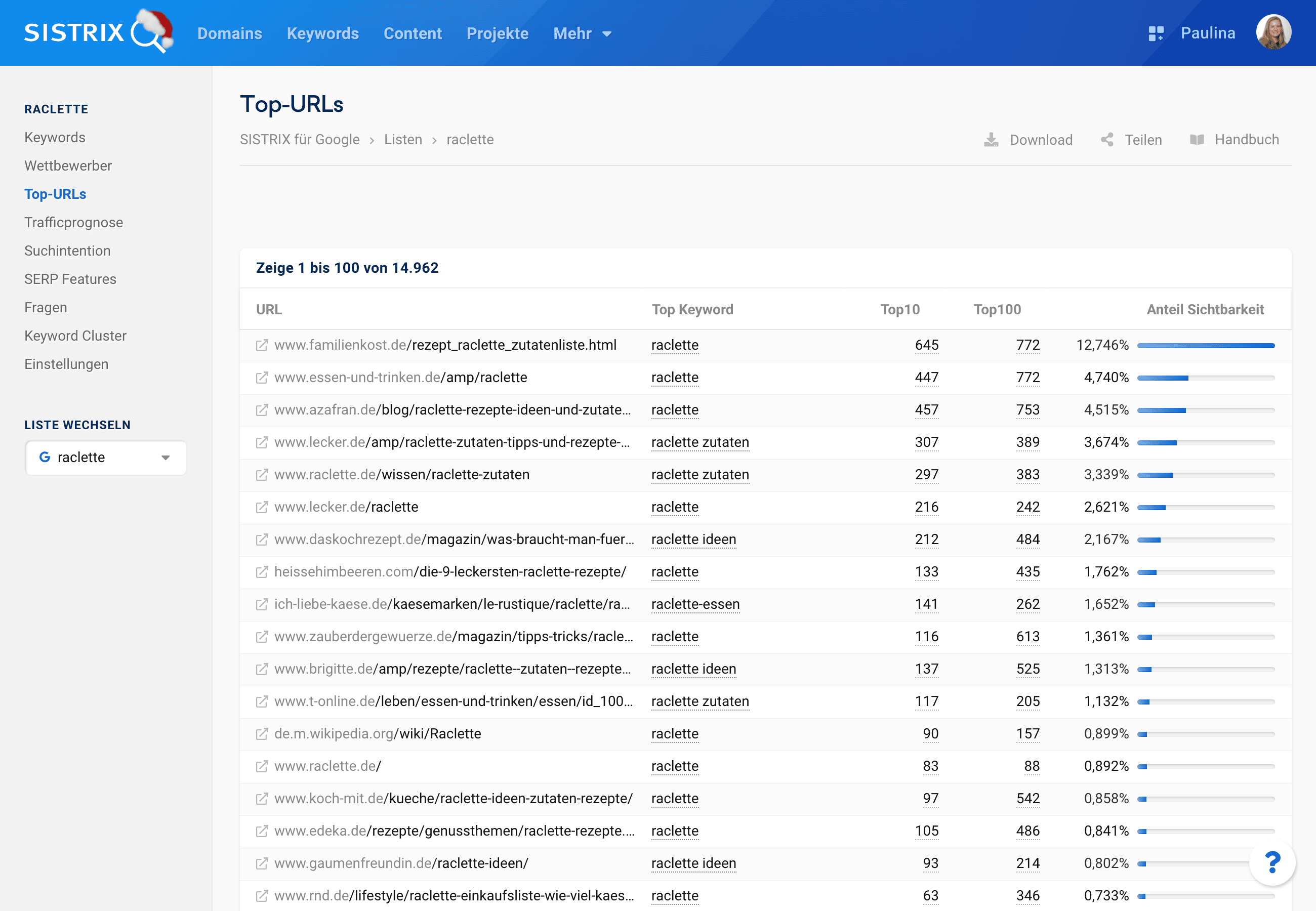Open external link icon for www.lecker.de/raclette
The image size is (1316, 911).
click(x=262, y=508)
